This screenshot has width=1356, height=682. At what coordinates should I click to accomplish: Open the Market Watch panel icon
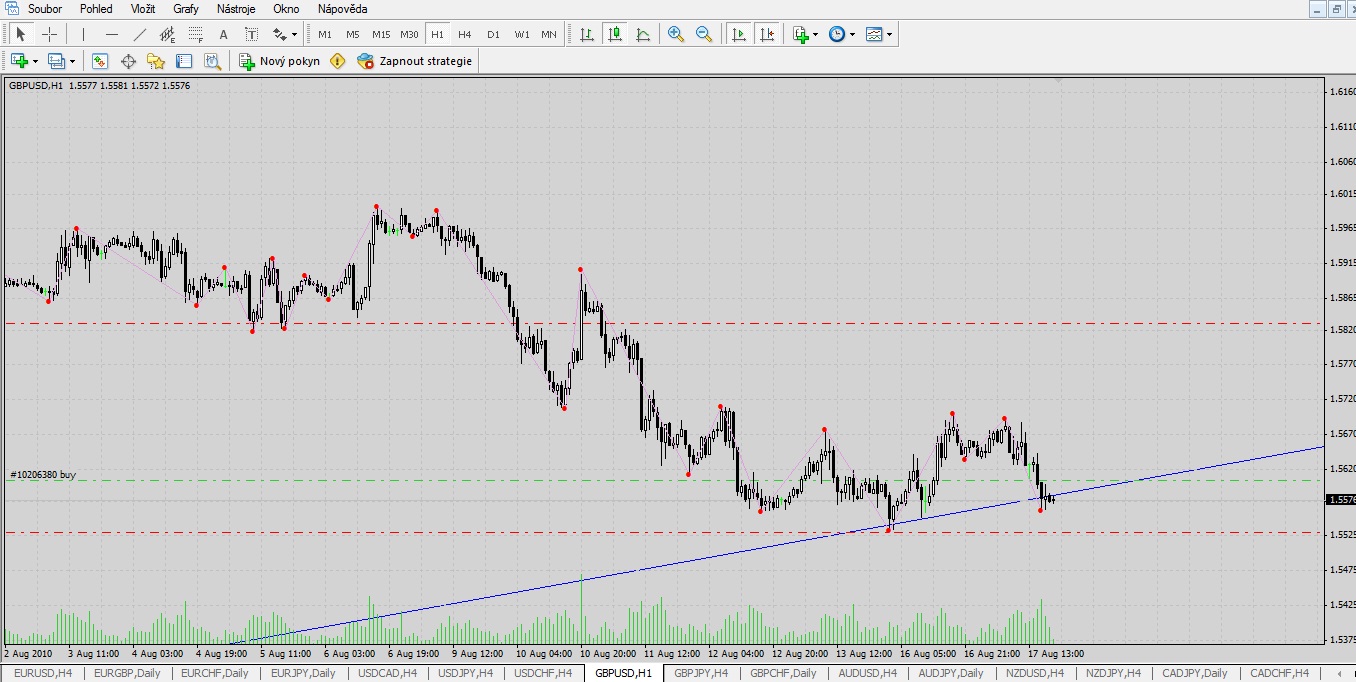click(100, 61)
